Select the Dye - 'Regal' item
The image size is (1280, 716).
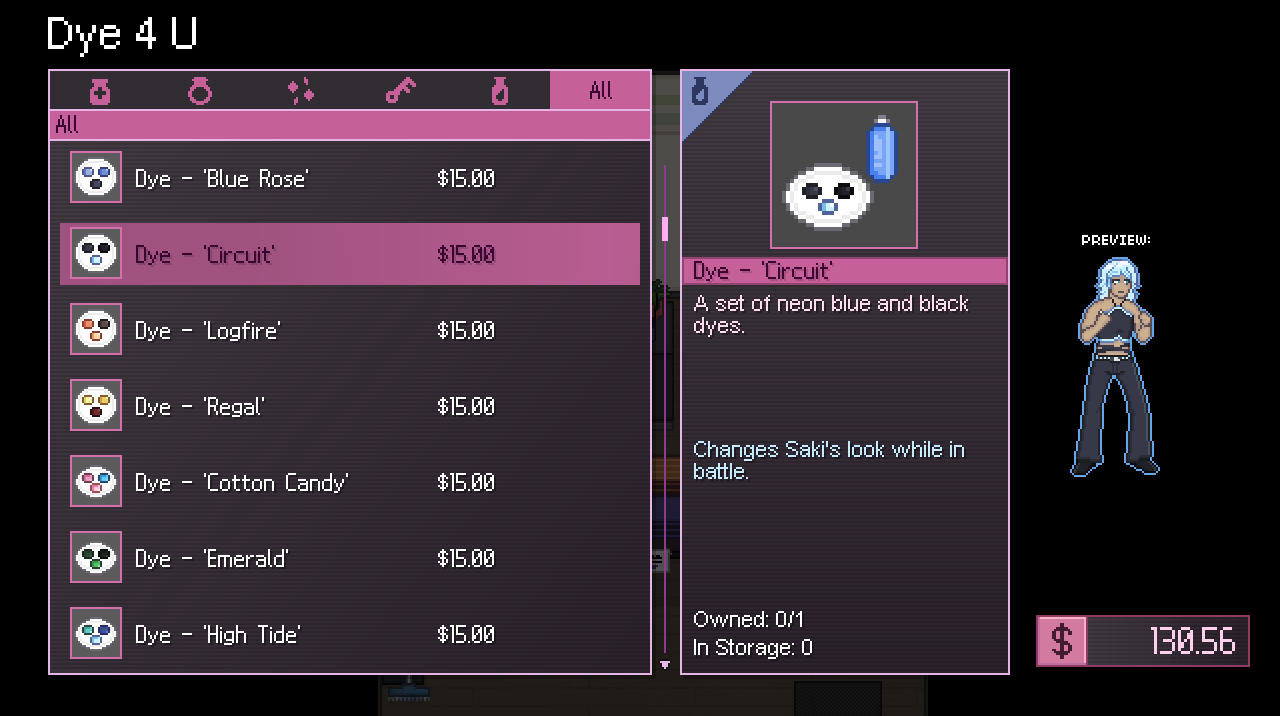click(x=350, y=406)
